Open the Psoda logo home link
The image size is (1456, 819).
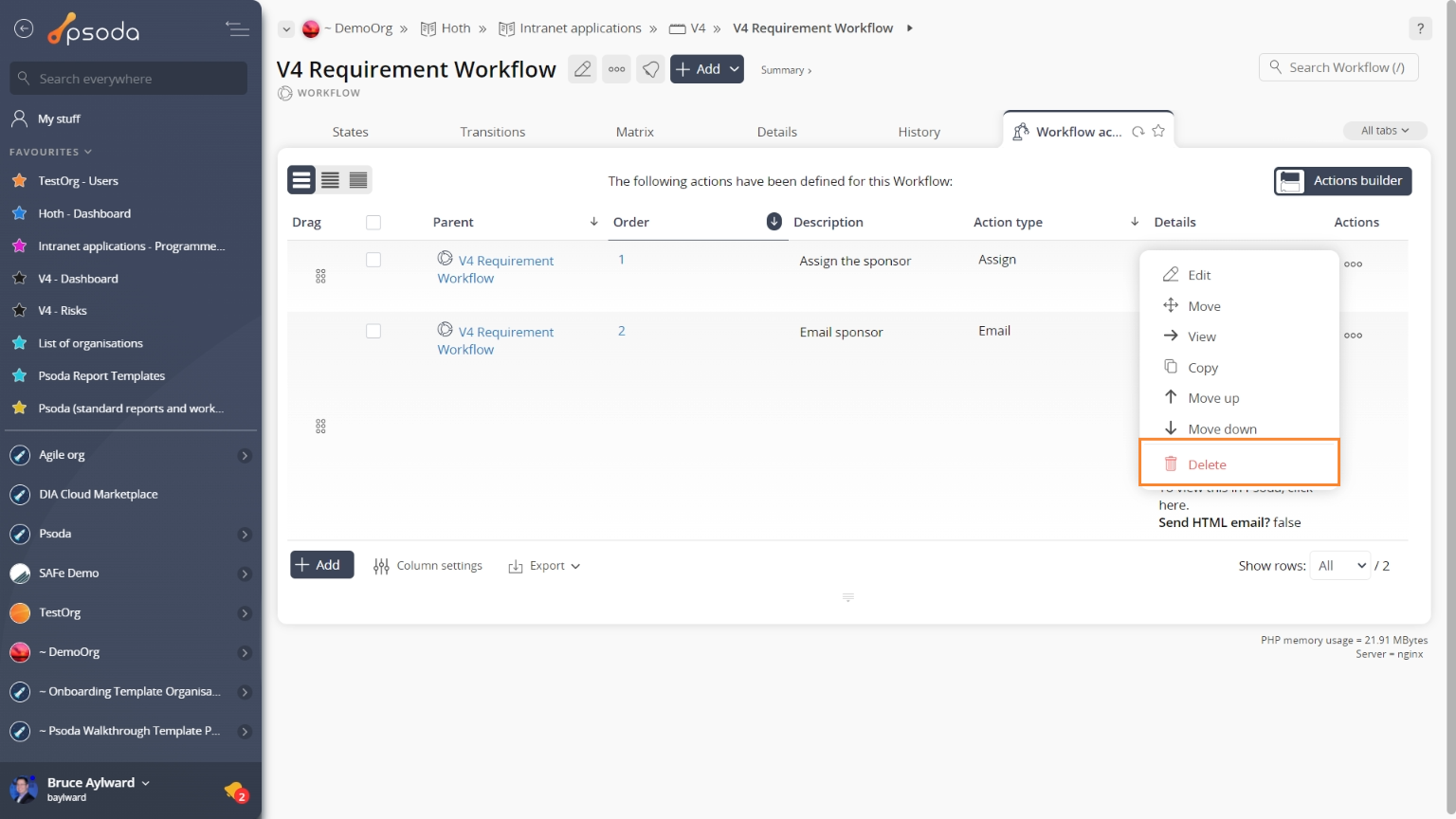point(94,30)
